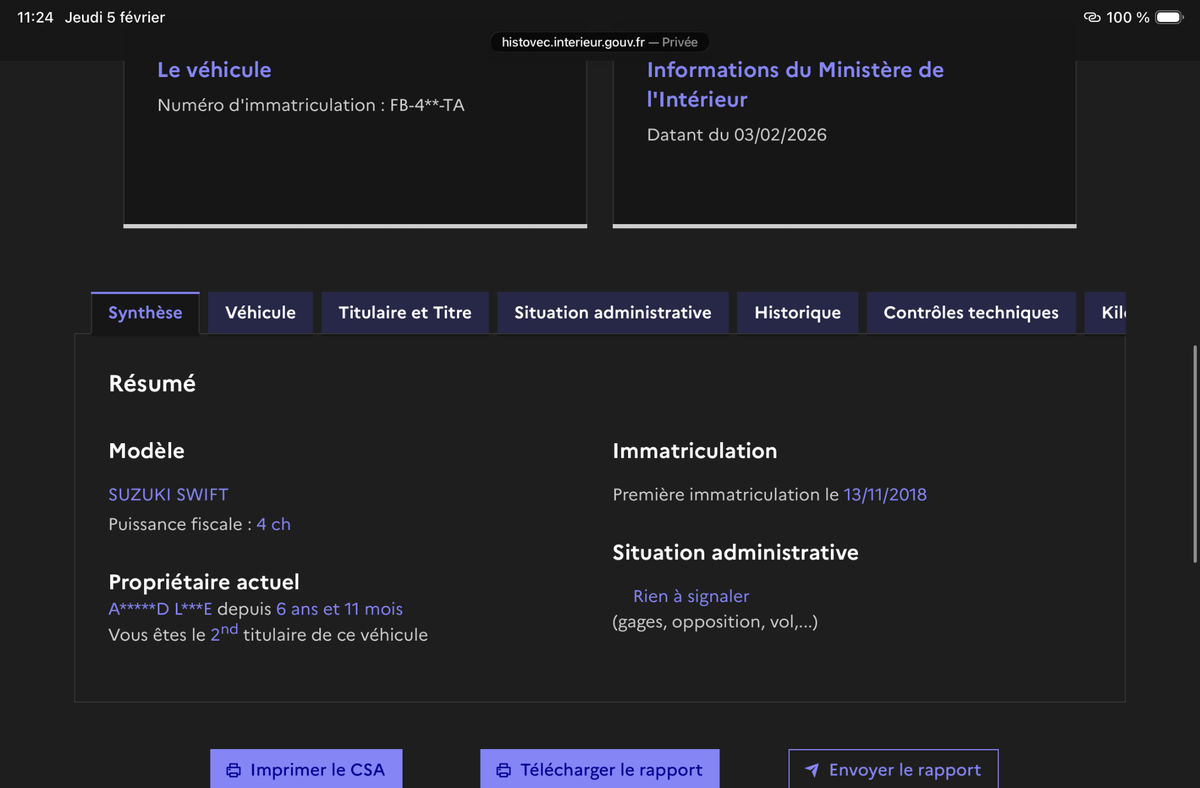1200x788 pixels.
Task: Click the Imprimer le CSA button
Action: (305, 769)
